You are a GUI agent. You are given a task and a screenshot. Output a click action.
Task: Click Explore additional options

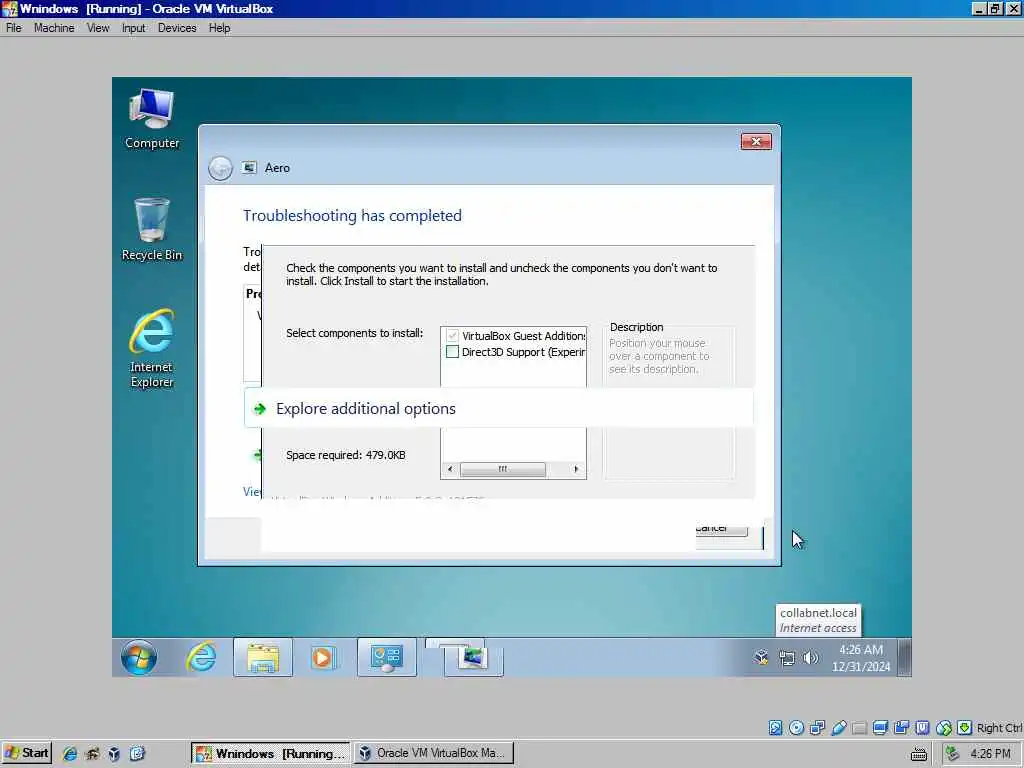[x=498, y=408]
